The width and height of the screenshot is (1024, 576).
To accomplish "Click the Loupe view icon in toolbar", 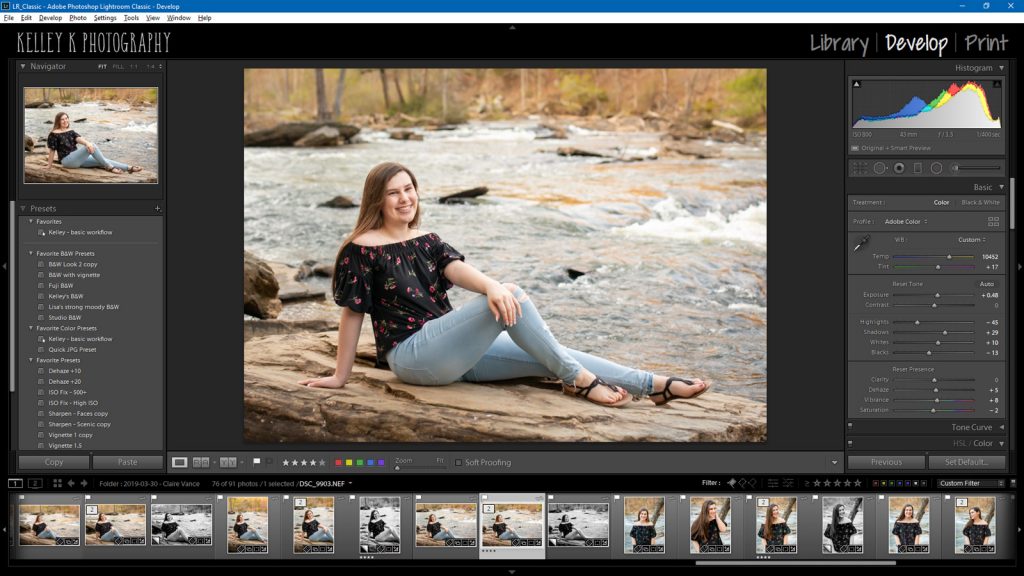I will [179, 462].
